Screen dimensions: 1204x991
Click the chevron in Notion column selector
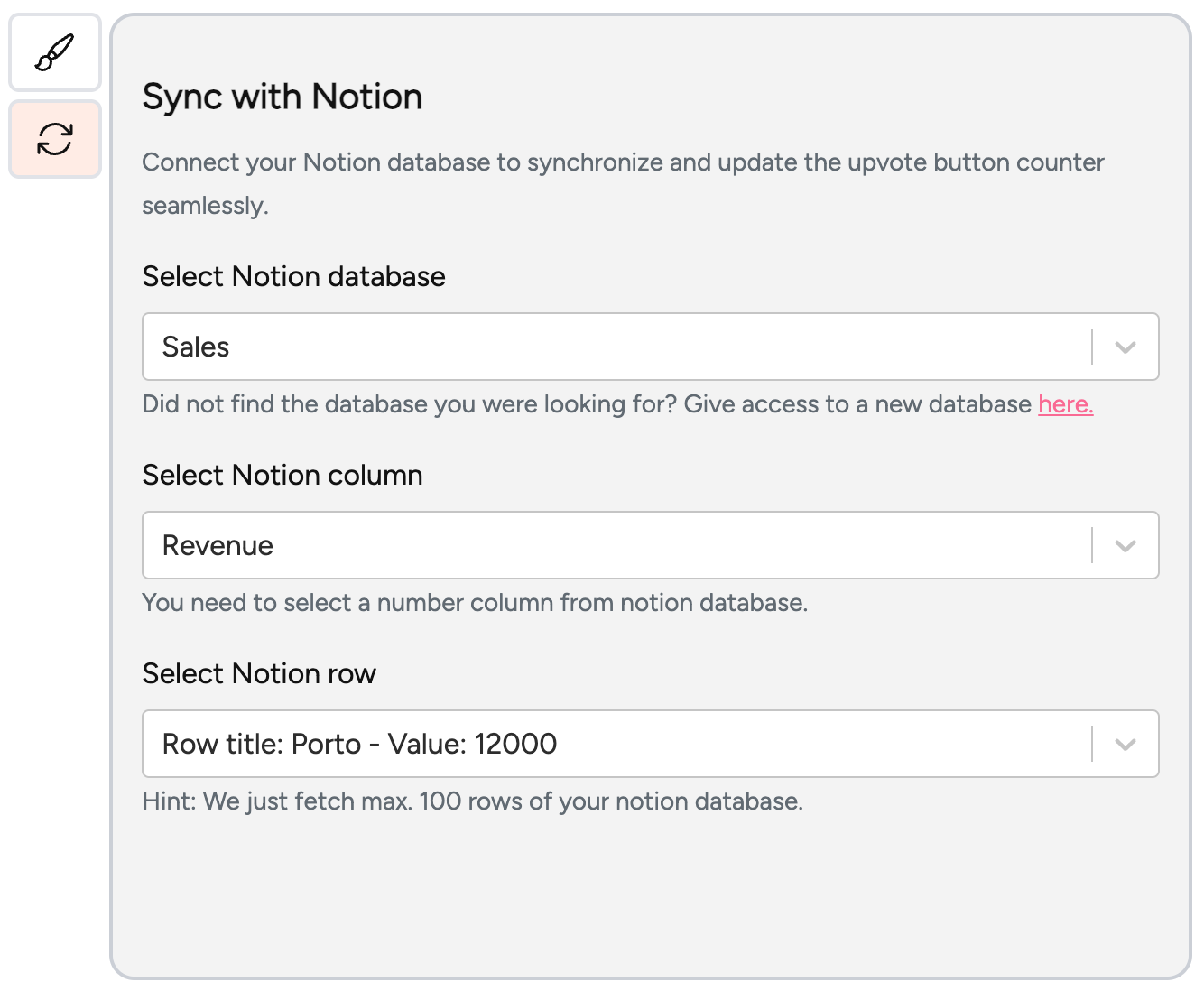1125,546
